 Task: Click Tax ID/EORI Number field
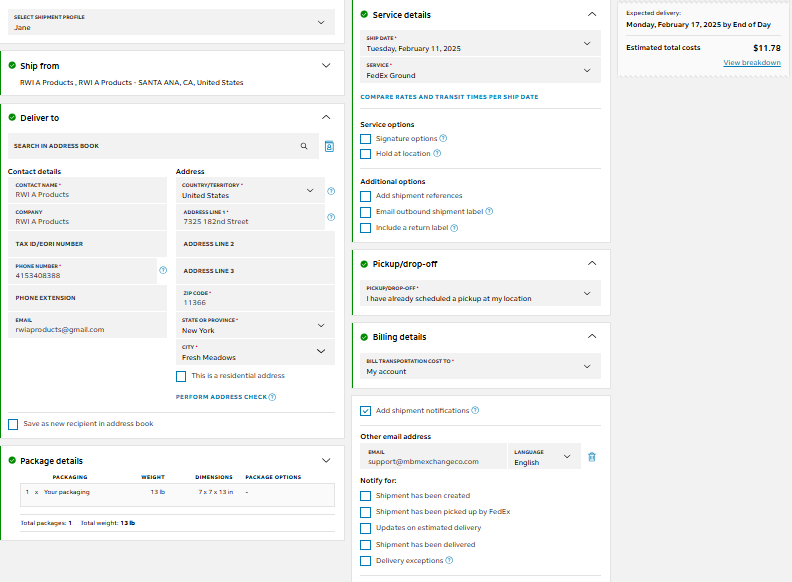point(87,244)
